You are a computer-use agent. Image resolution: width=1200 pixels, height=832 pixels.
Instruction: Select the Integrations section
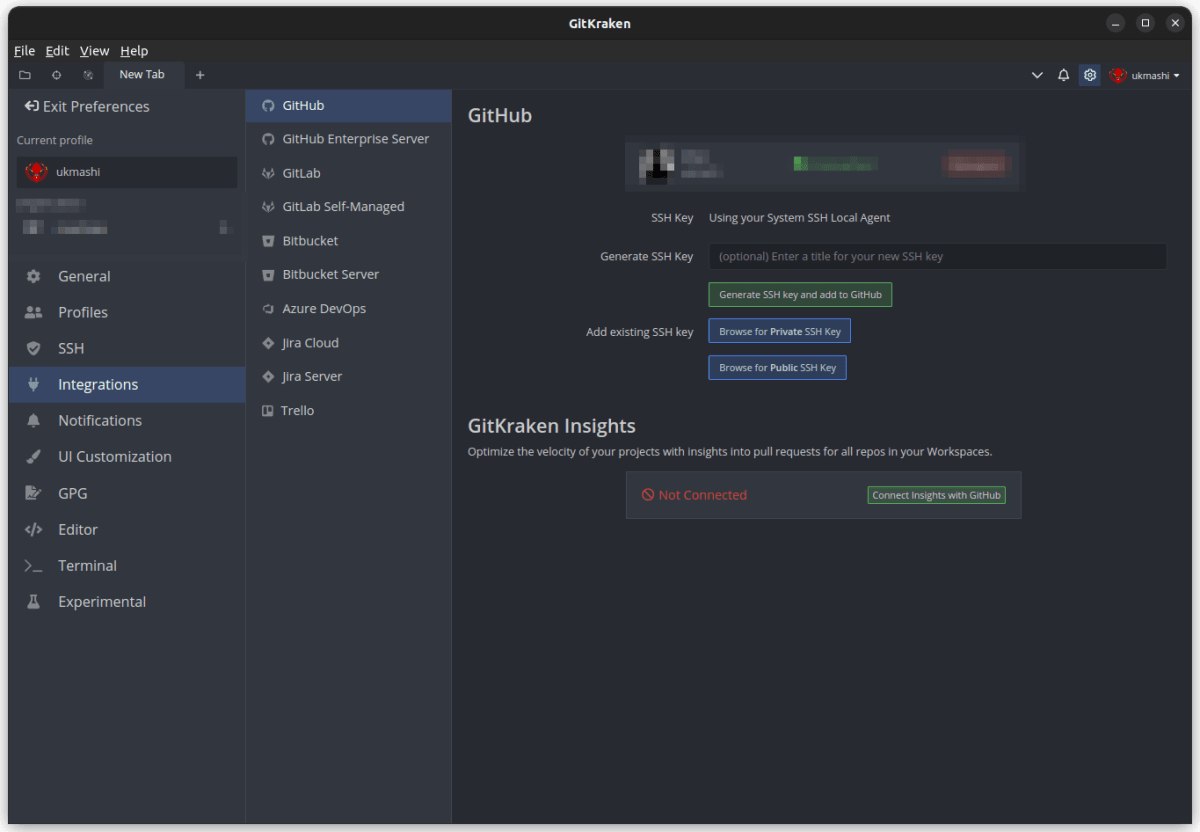pos(127,384)
